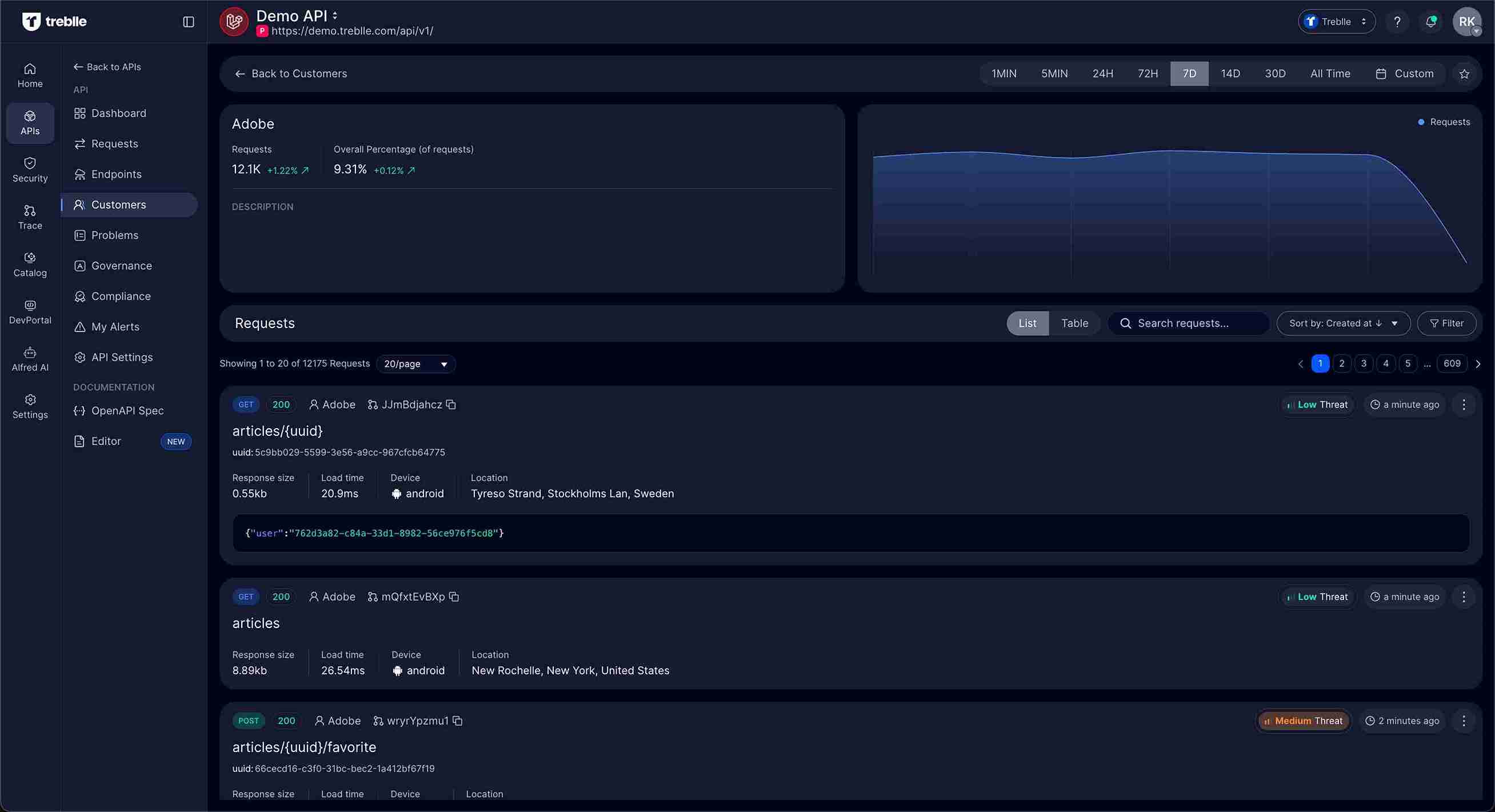1495x812 pixels.
Task: Open the help question mark menu
Action: (x=1397, y=22)
